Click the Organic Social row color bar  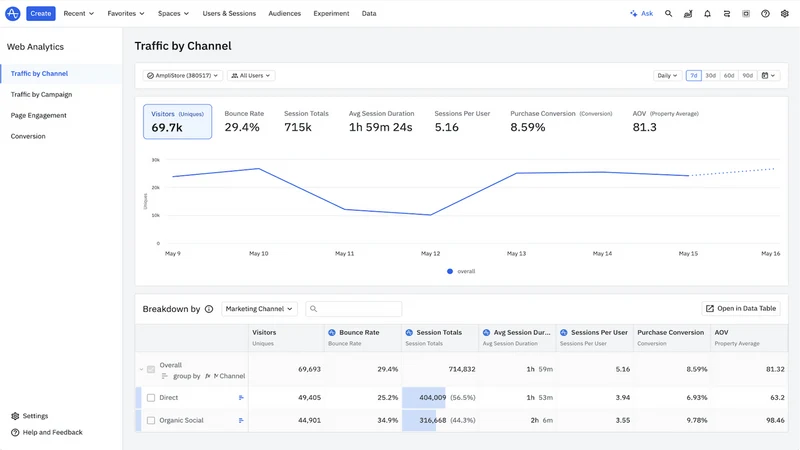138,420
